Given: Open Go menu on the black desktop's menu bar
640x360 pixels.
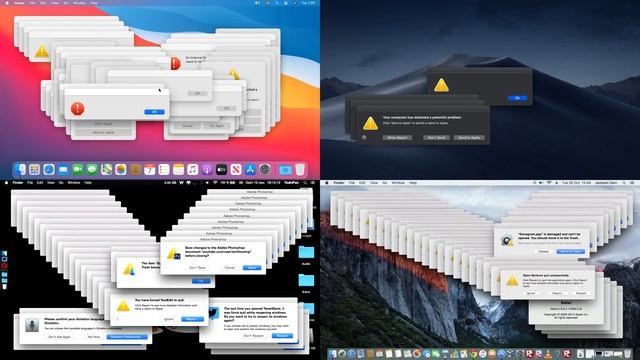Looking at the screenshot, I should (61, 183).
